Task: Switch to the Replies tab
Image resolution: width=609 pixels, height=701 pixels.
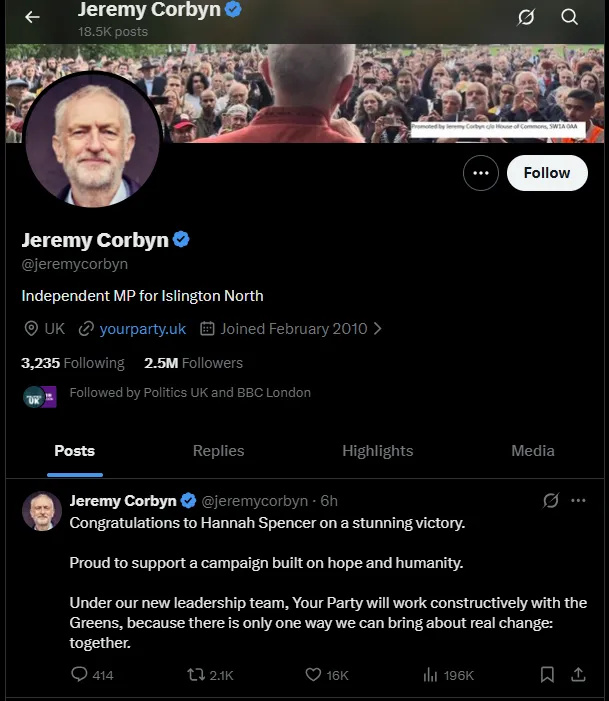Action: point(218,451)
